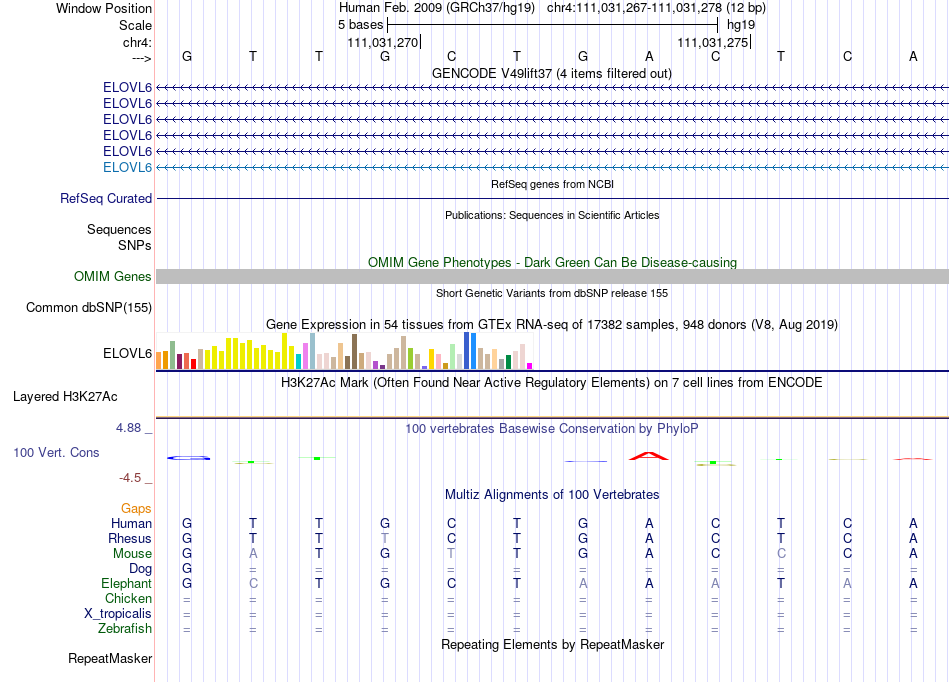Click Short Genetic Variants from dbSNP title

552,293
